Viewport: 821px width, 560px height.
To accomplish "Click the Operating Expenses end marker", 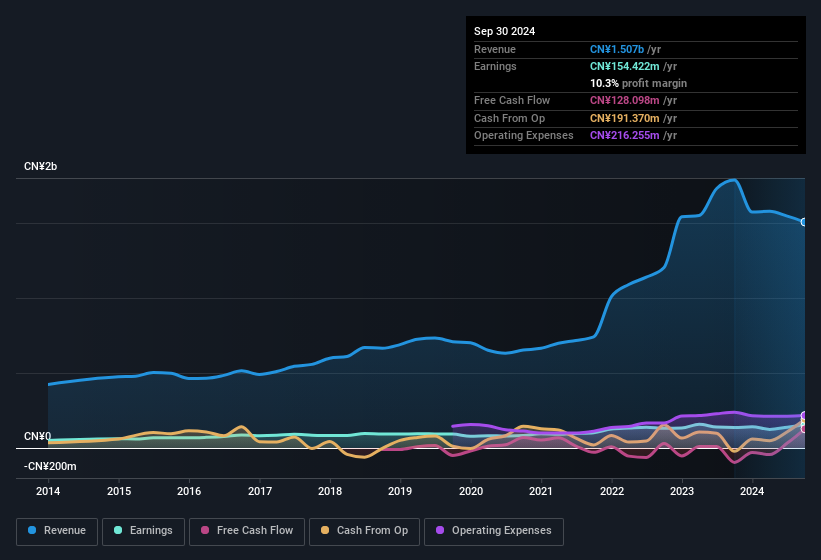I will pyautogui.click(x=804, y=416).
